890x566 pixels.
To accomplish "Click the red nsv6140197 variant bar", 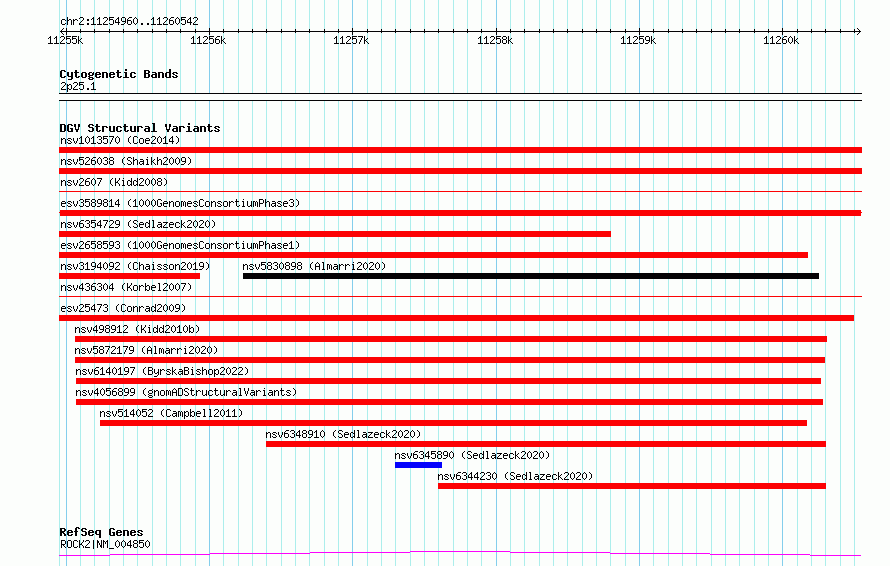I will coord(448,381).
